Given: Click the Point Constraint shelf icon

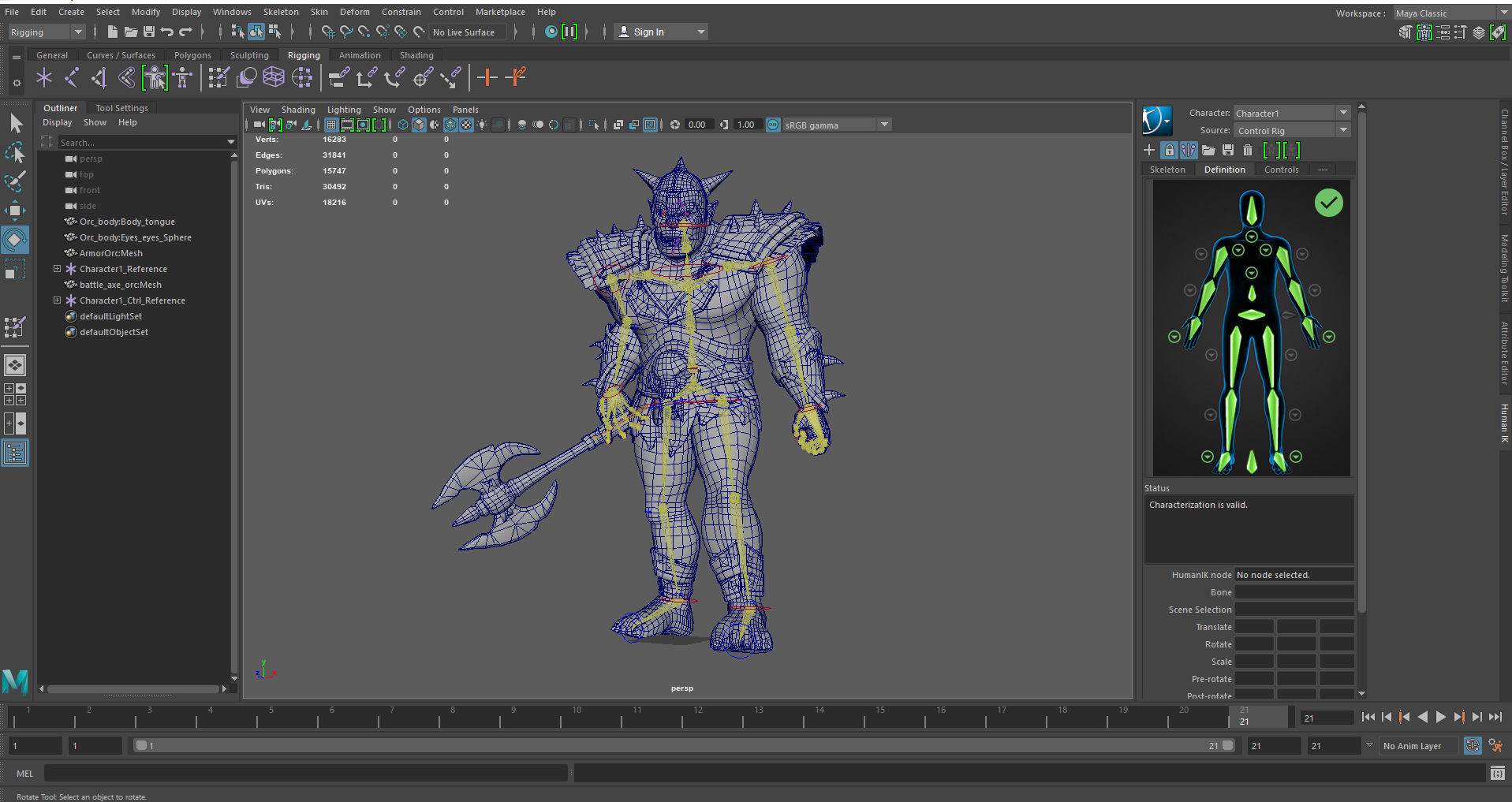Looking at the screenshot, I should 366,77.
